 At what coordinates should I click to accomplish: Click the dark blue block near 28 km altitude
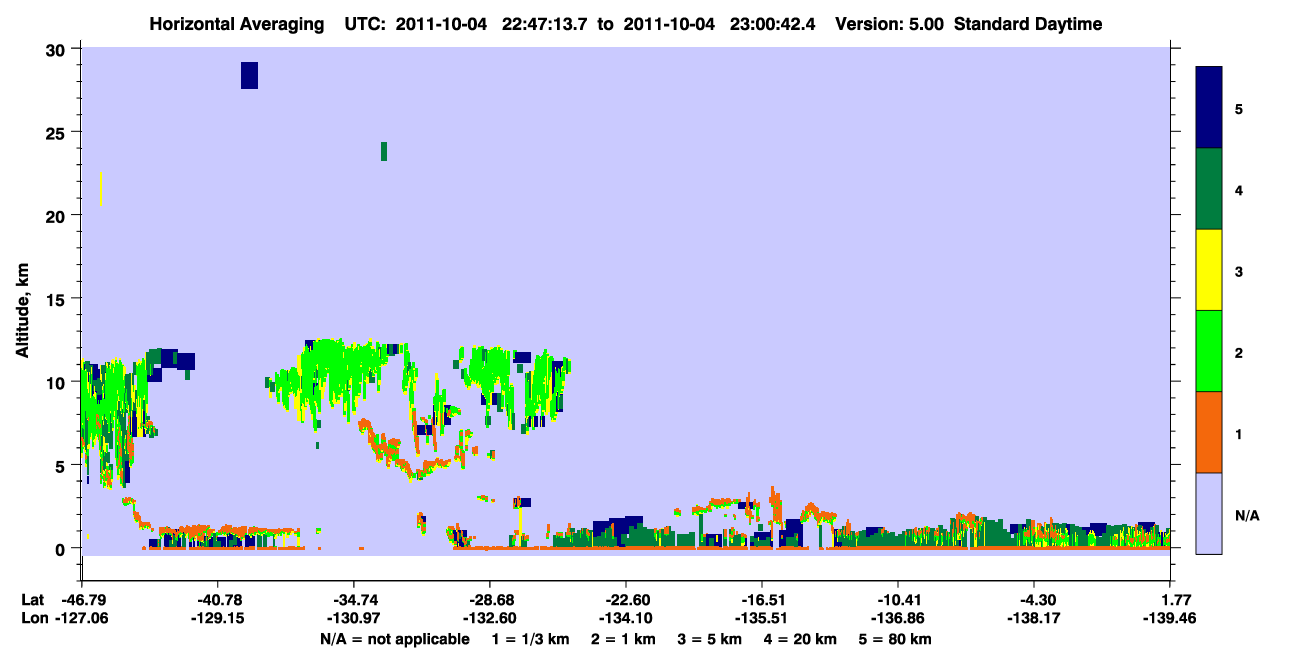(x=249, y=75)
